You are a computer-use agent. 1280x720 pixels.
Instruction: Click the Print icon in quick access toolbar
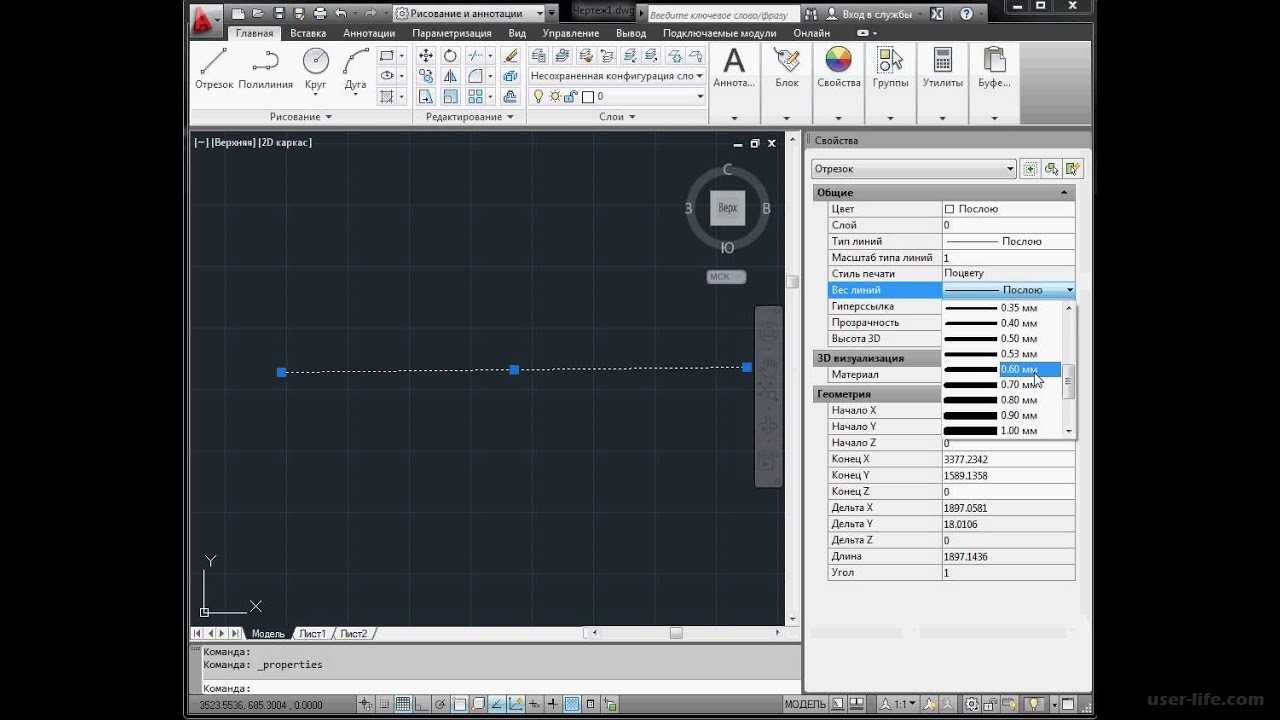pyautogui.click(x=320, y=14)
